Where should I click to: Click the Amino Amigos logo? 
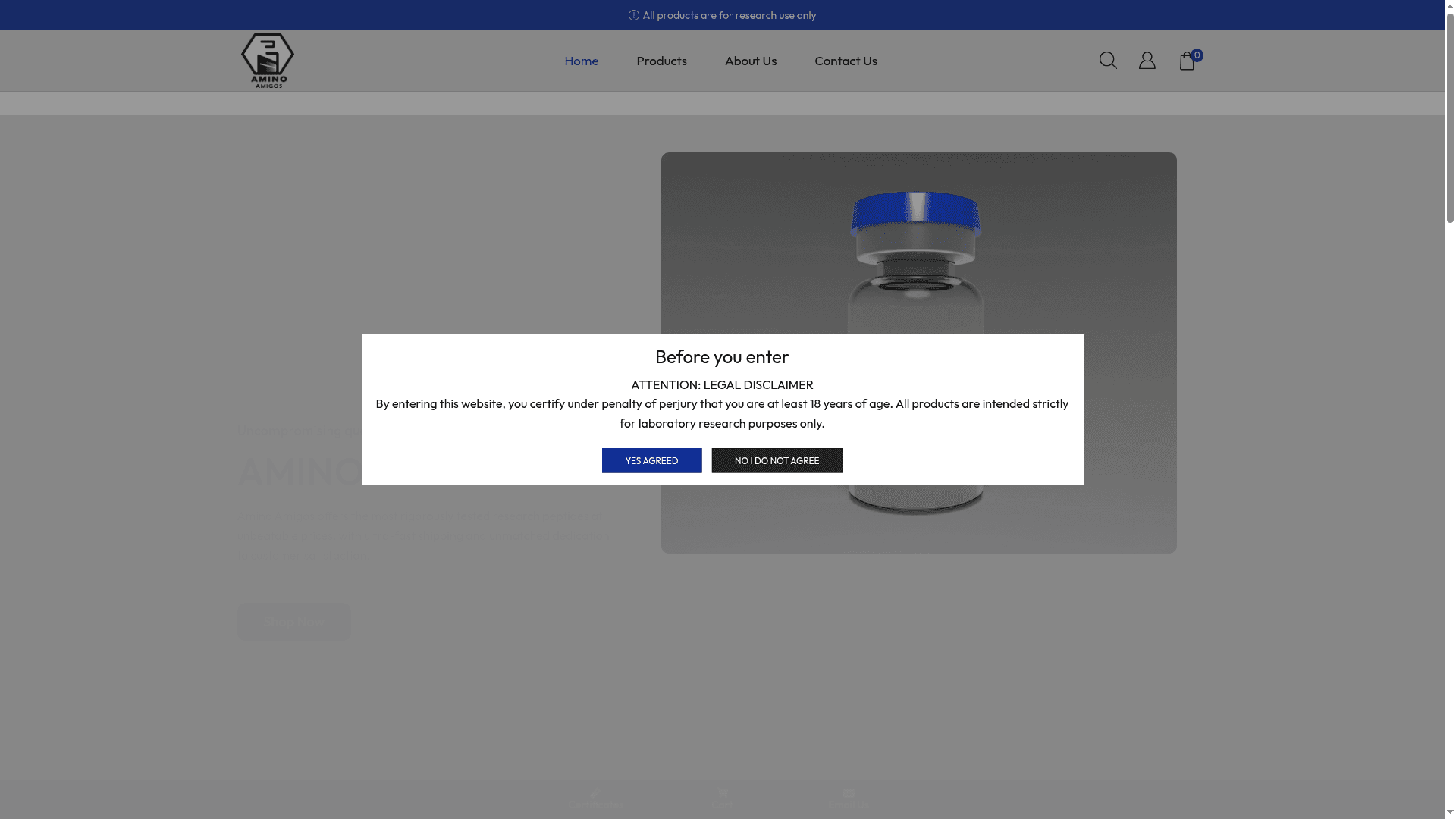(x=268, y=61)
